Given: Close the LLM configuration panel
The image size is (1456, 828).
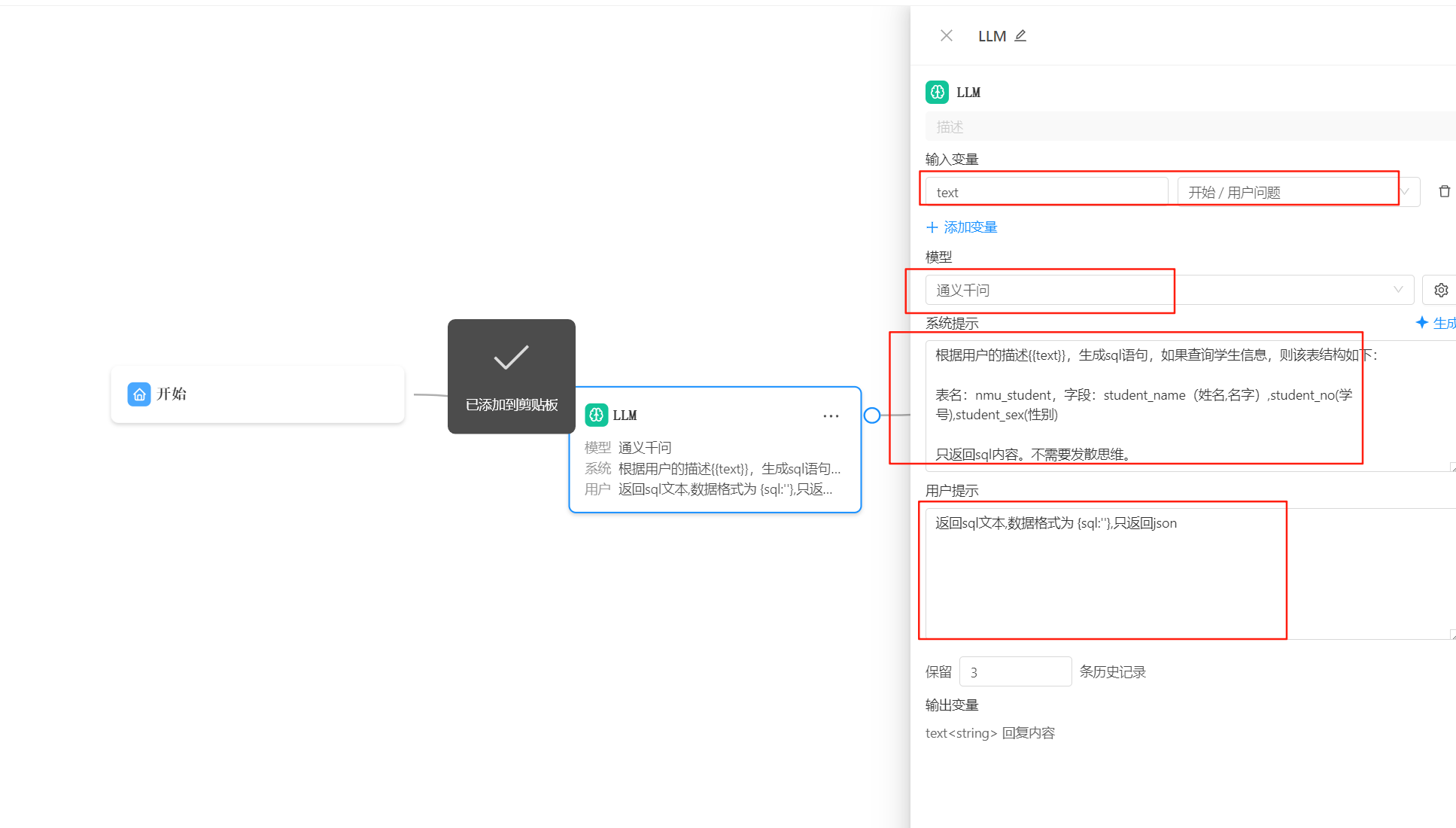Looking at the screenshot, I should pyautogui.click(x=946, y=35).
